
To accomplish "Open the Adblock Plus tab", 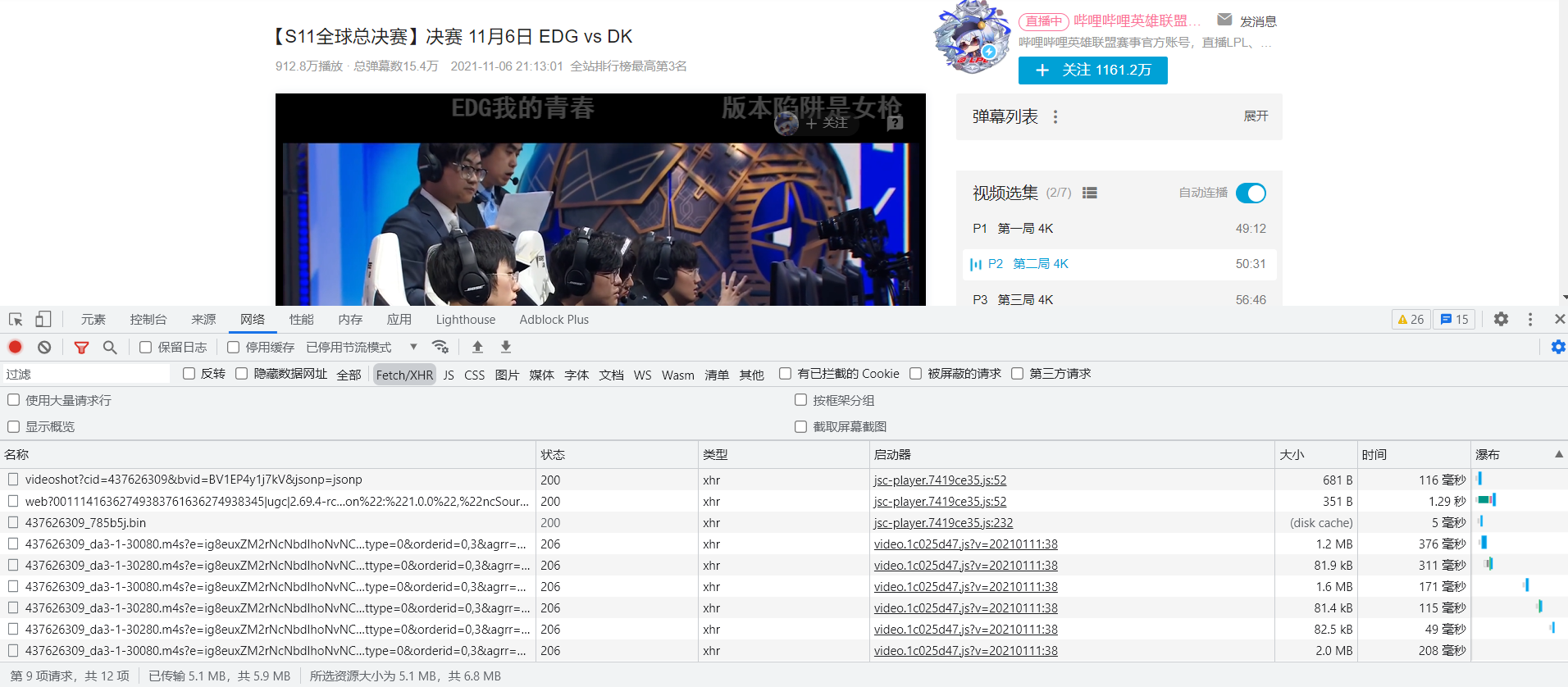I will click(554, 320).
